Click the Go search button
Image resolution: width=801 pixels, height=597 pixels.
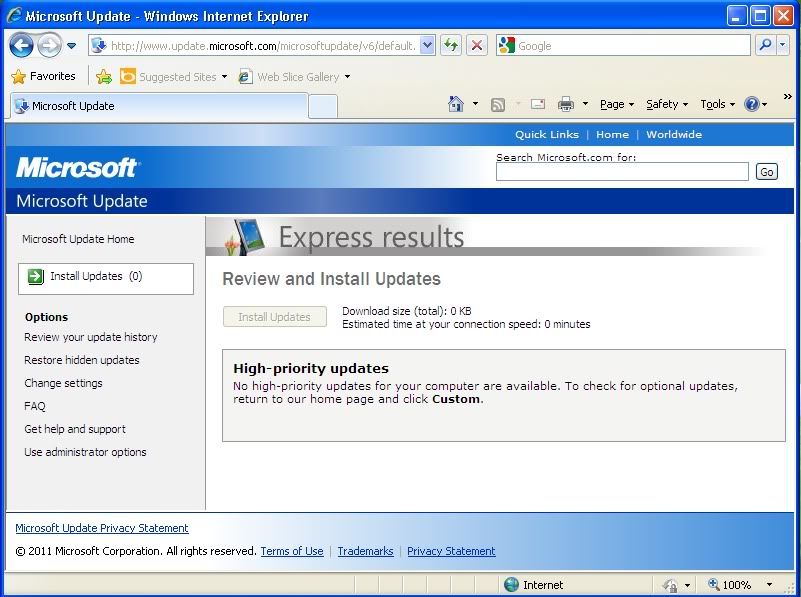(x=766, y=172)
